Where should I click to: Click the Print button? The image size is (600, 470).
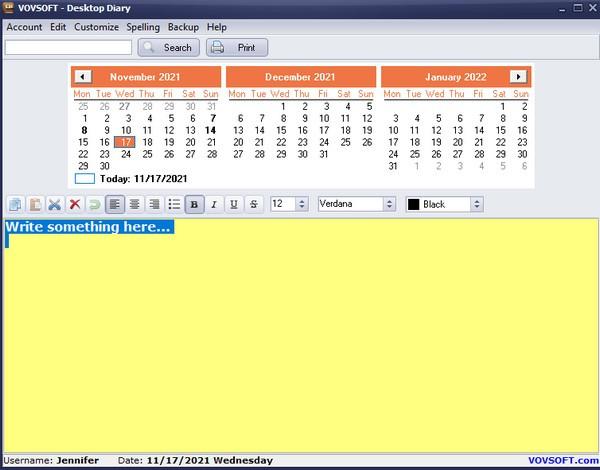[x=237, y=47]
